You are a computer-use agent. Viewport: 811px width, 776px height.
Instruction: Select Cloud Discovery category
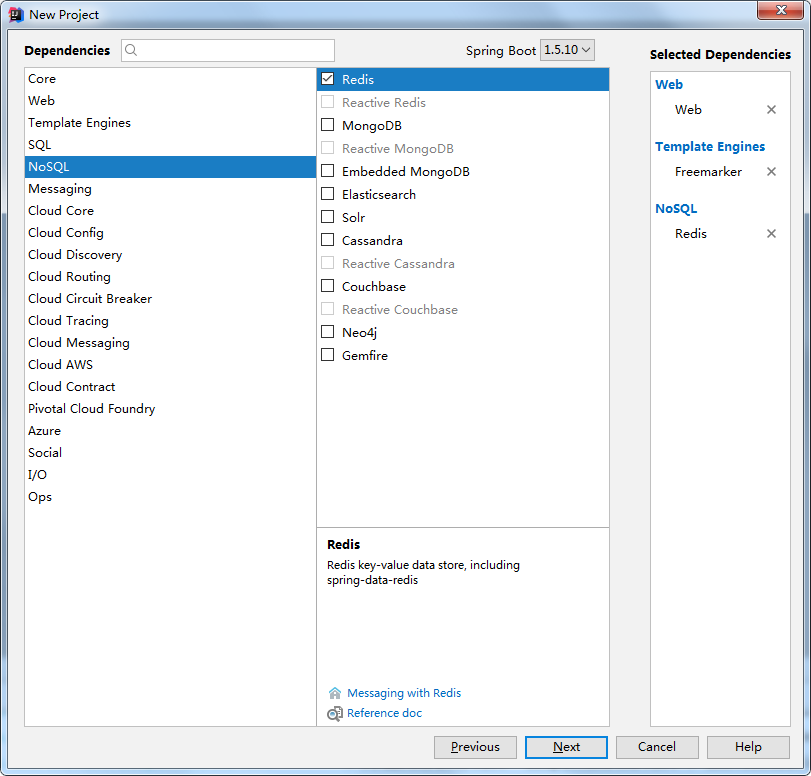click(170, 255)
